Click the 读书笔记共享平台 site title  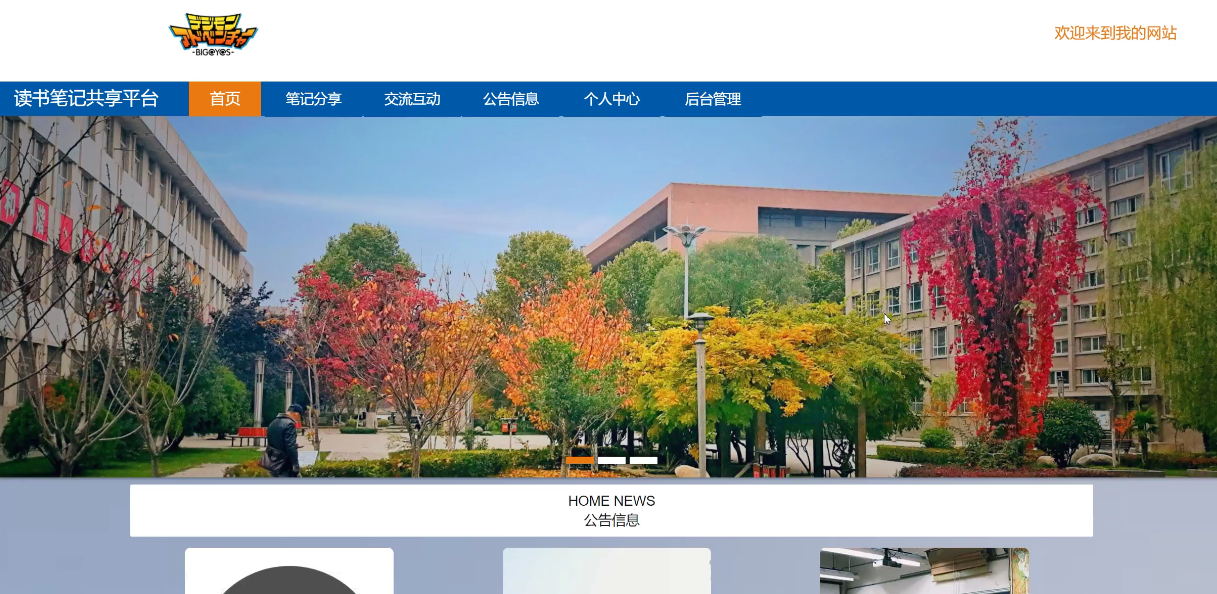click(x=86, y=98)
